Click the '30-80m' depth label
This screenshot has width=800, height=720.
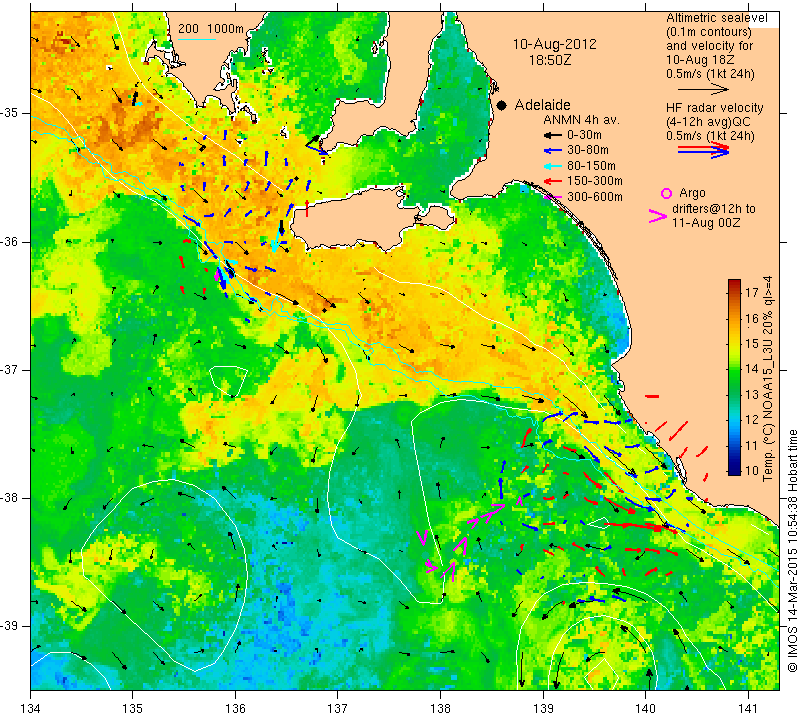coord(588,151)
